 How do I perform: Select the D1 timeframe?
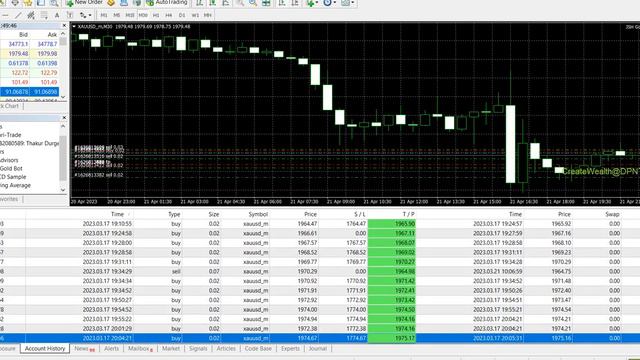point(182,15)
